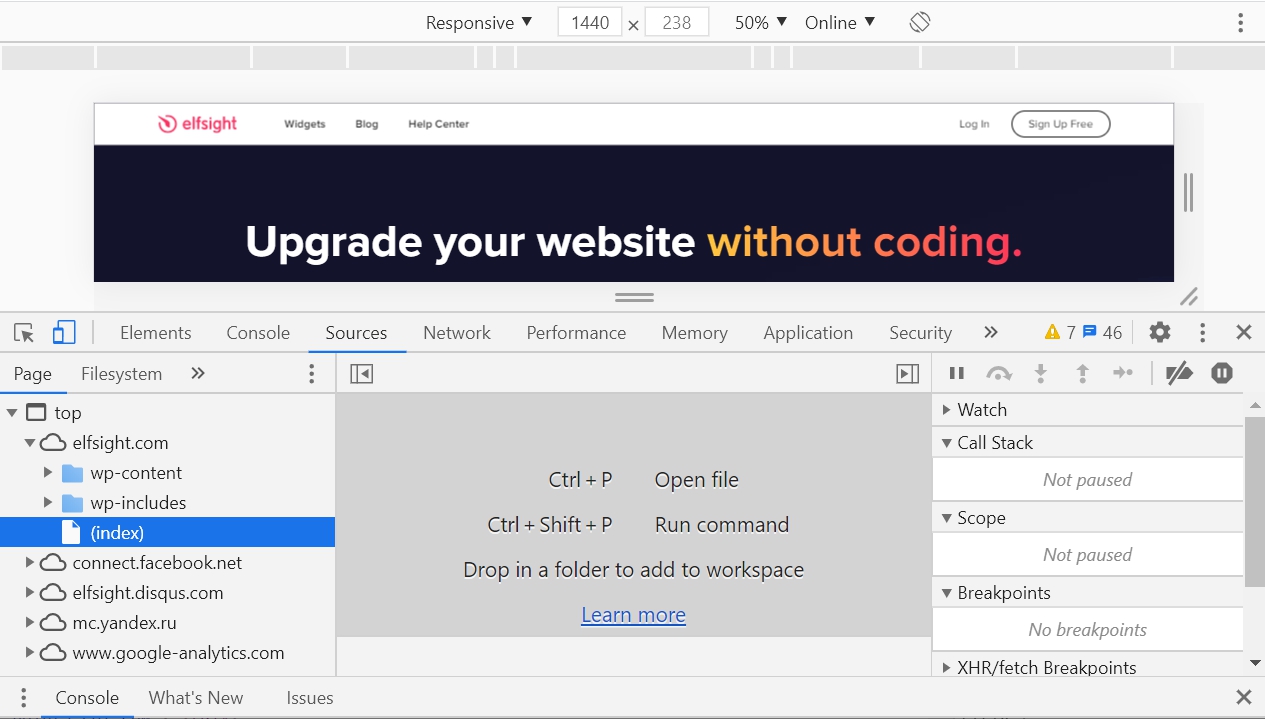
Task: Select the inspect element tool
Action: pyautogui.click(x=23, y=331)
